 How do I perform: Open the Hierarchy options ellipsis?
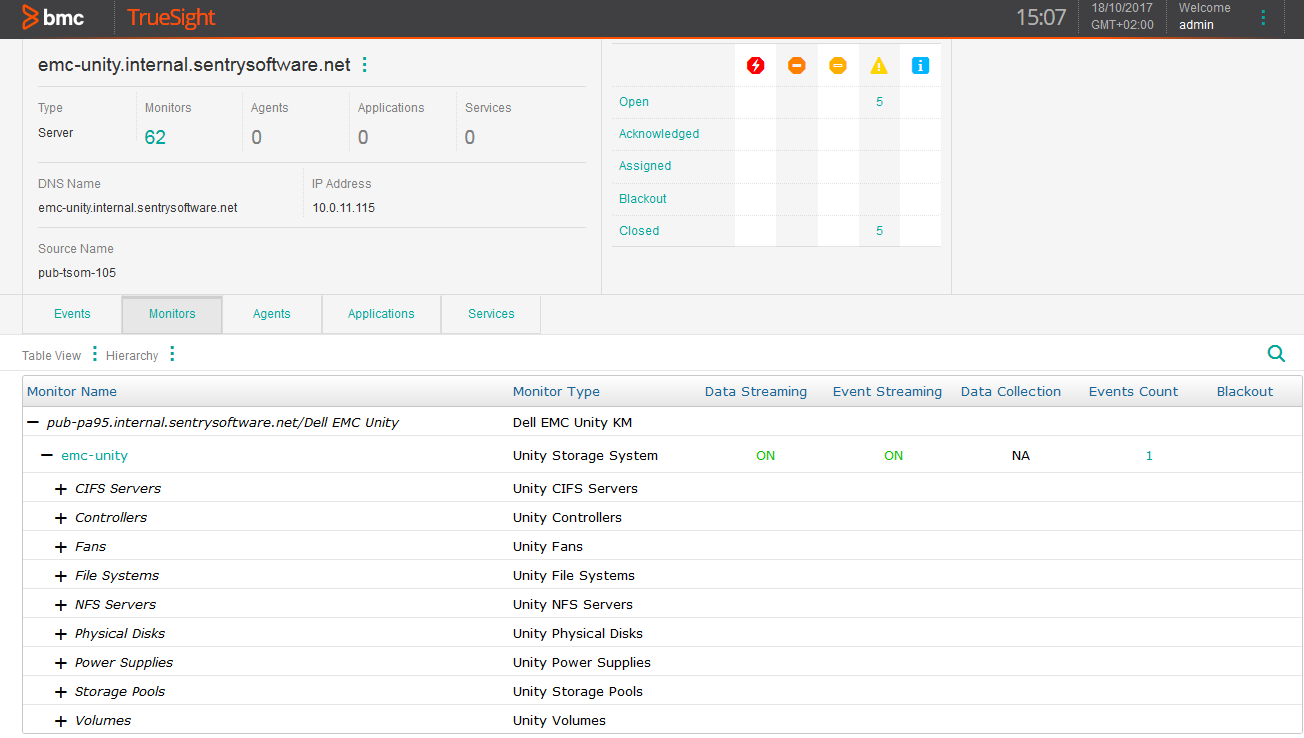pyautogui.click(x=171, y=354)
